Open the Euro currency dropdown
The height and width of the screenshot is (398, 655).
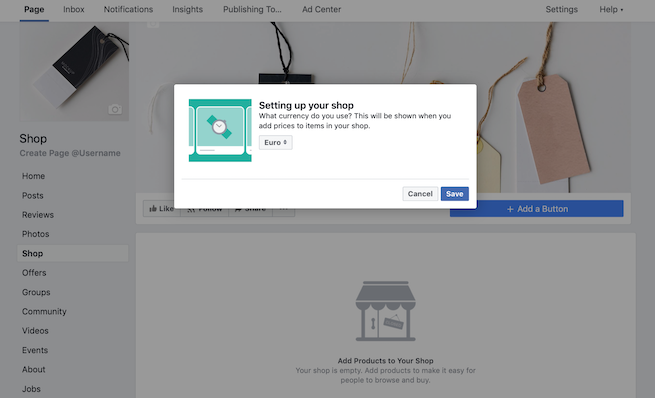275,142
